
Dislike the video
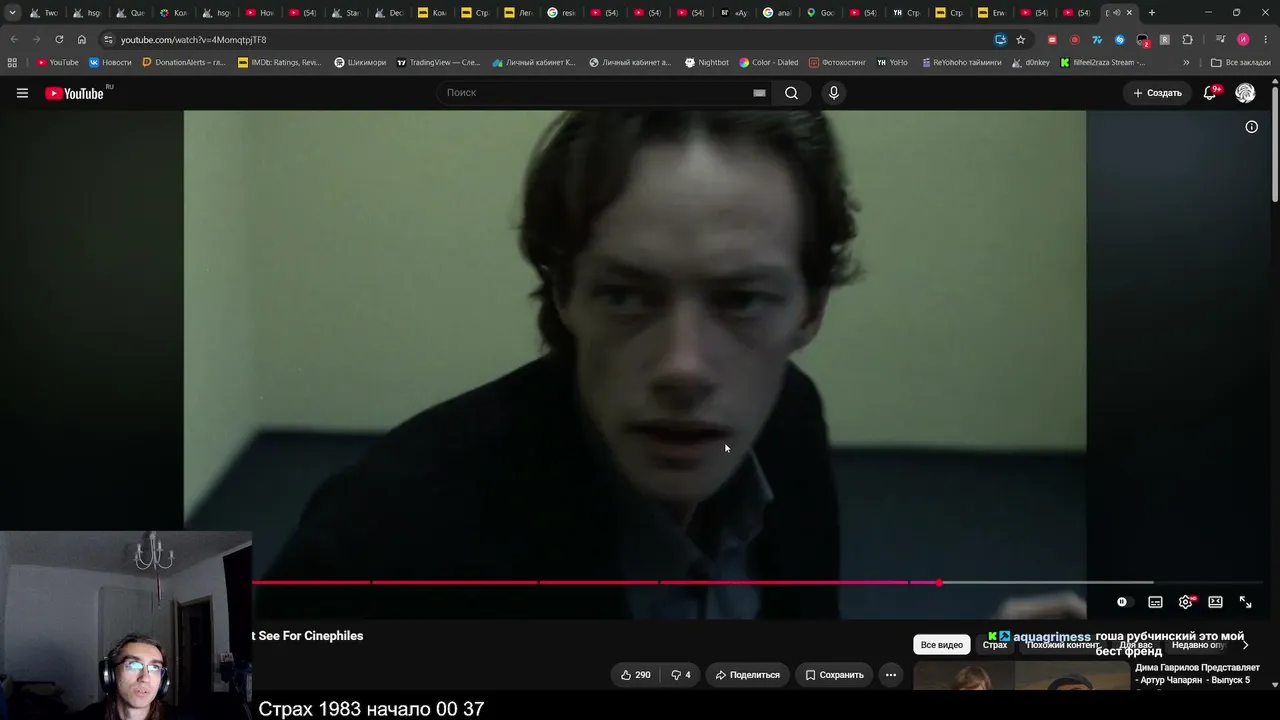point(680,675)
